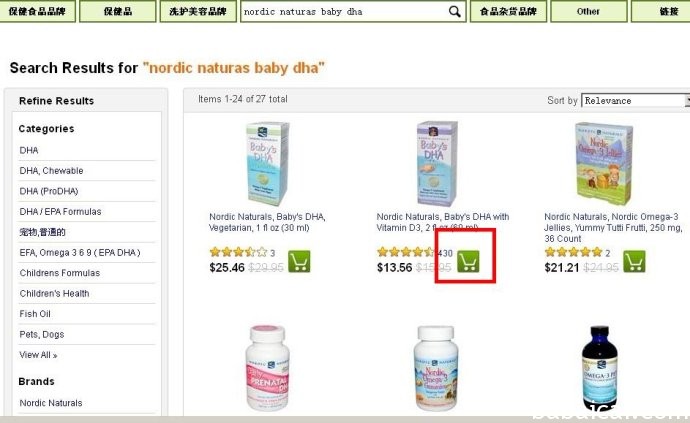The height and width of the screenshot is (423, 690).
Task: Click star rating of Omega-3 Jellies
Action: coord(573,252)
